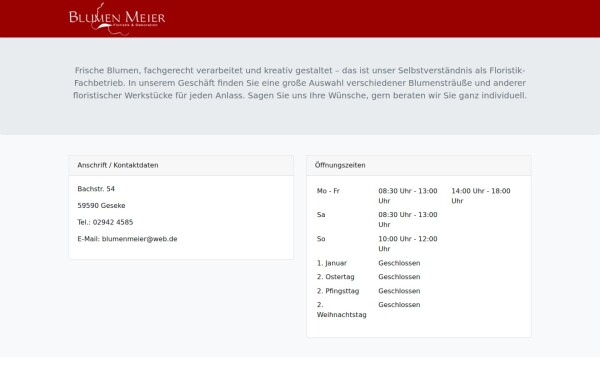Image resolution: width=600 pixels, height=375 pixels.
Task: Click the 2. Ostertag row label
Action: [336, 277]
